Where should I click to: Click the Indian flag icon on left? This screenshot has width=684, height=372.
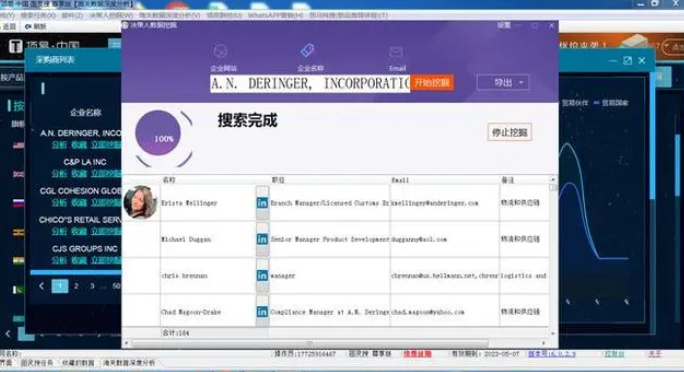(18, 261)
